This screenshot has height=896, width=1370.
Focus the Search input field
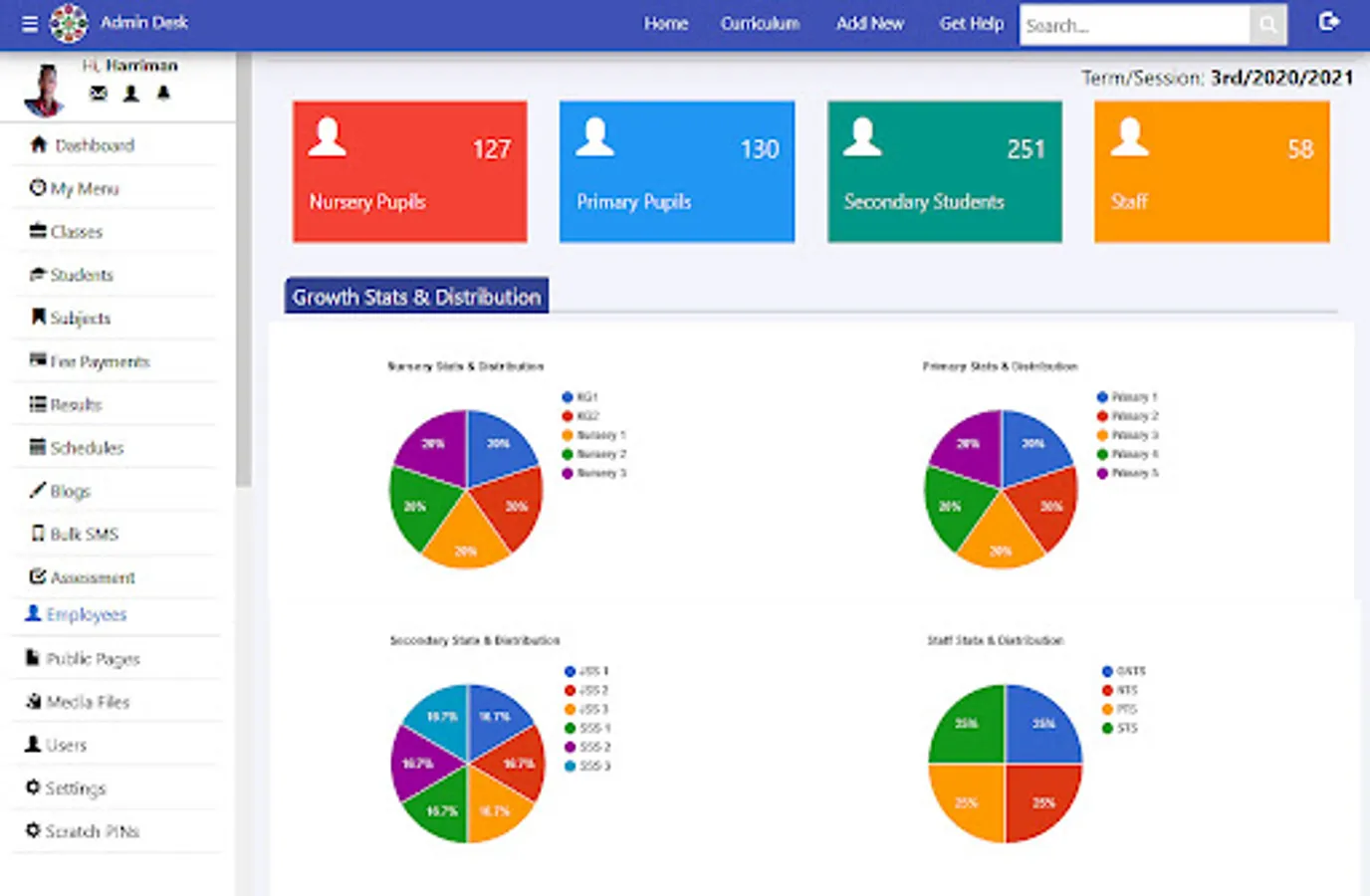tap(1134, 25)
